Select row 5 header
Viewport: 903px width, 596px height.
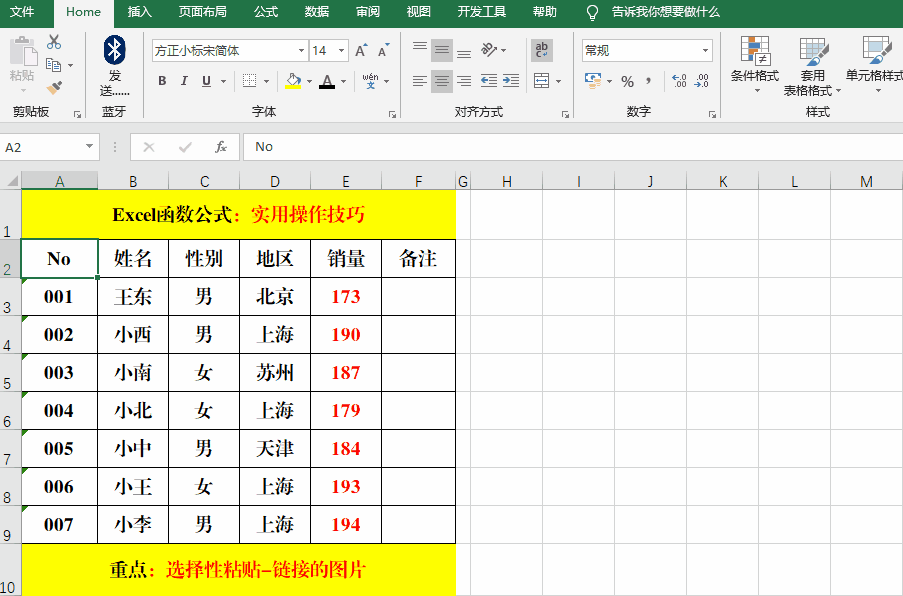pyautogui.click(x=10, y=373)
